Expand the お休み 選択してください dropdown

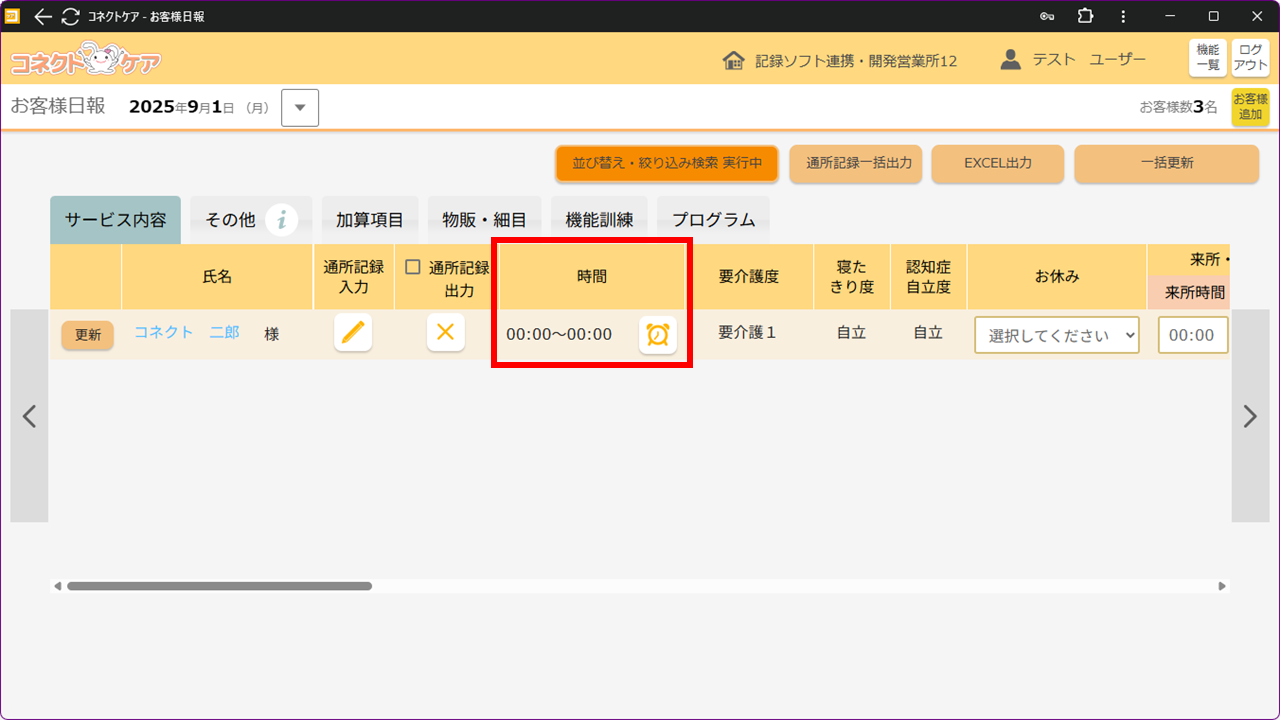(1057, 335)
